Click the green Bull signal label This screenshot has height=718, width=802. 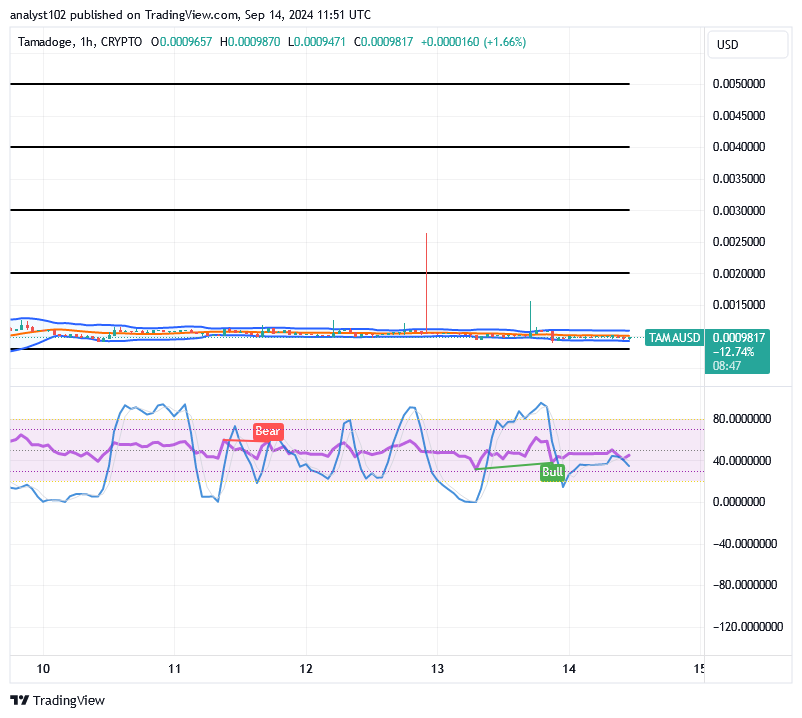(x=552, y=471)
